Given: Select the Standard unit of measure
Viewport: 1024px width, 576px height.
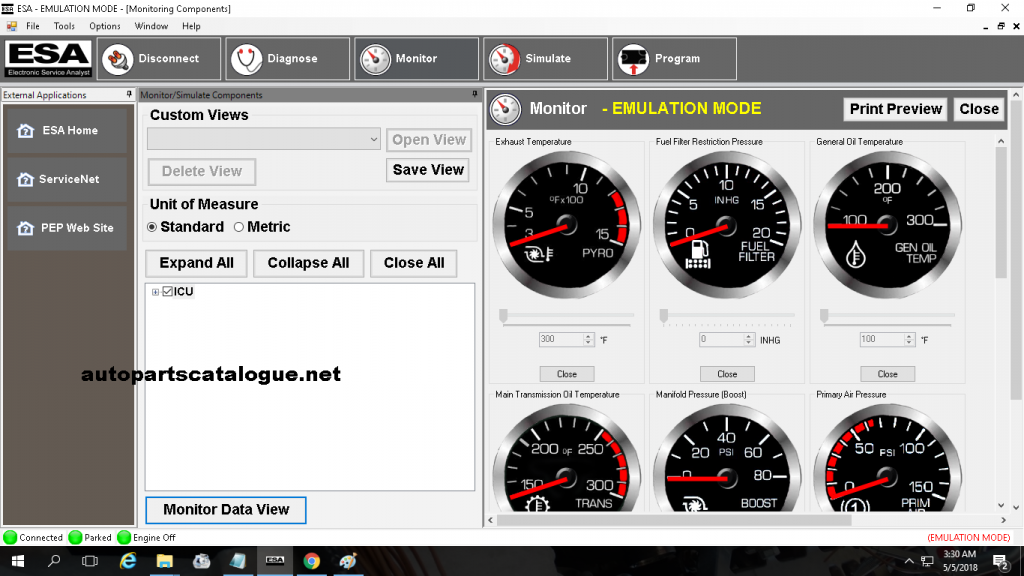Looking at the screenshot, I should (x=153, y=226).
